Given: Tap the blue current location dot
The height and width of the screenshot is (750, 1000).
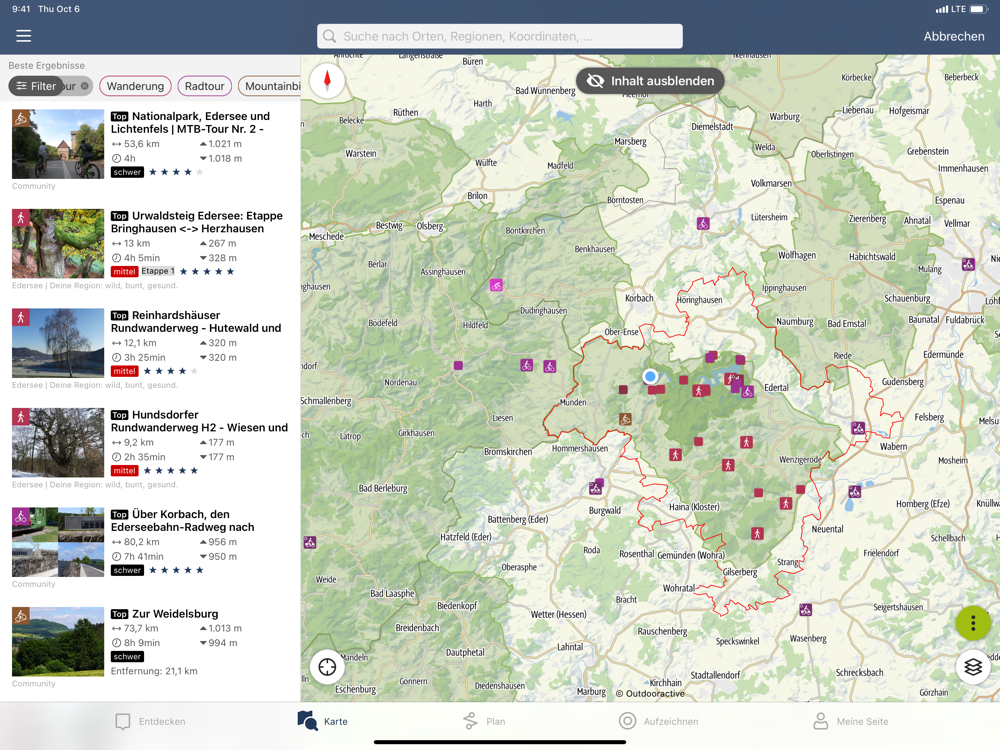Looking at the screenshot, I should pyautogui.click(x=650, y=376).
